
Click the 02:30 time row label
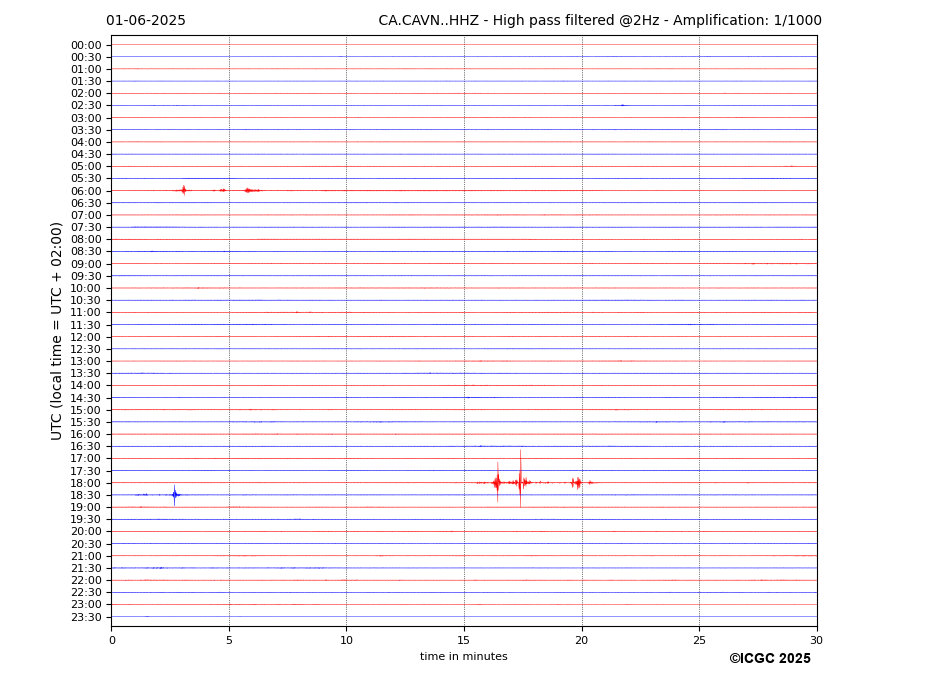pyautogui.click(x=86, y=106)
